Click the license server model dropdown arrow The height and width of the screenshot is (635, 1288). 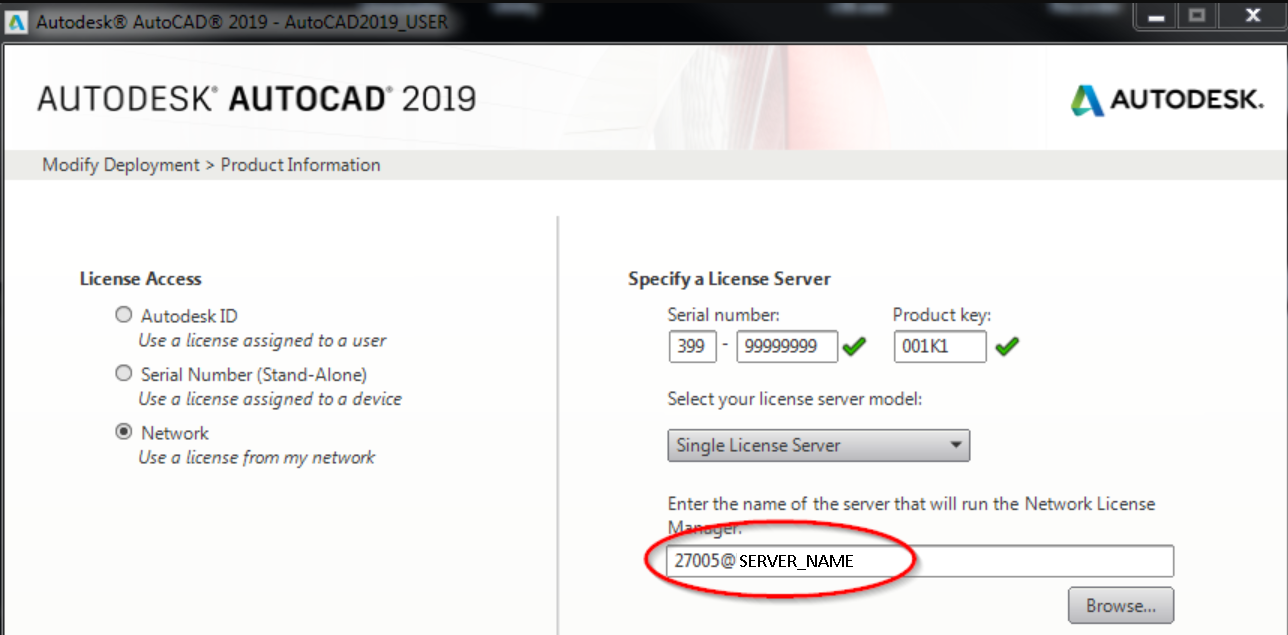coord(957,445)
